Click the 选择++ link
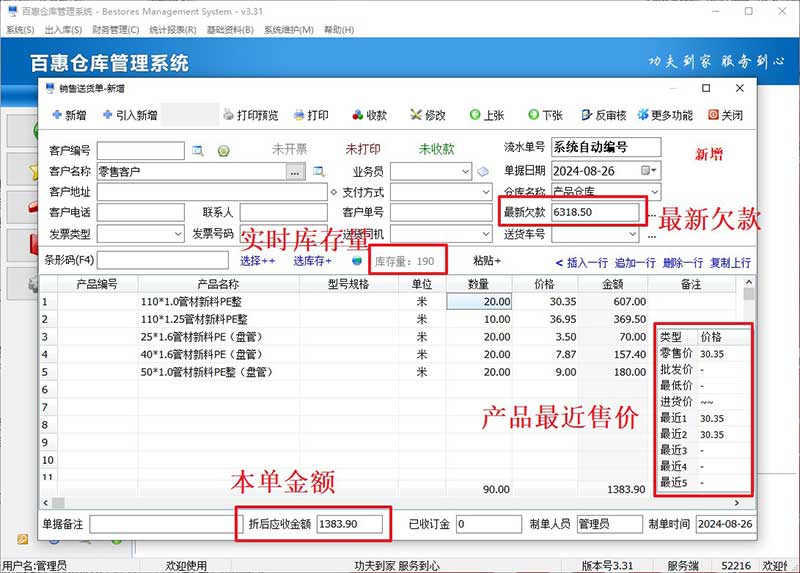This screenshot has height=573, width=800. point(258,261)
